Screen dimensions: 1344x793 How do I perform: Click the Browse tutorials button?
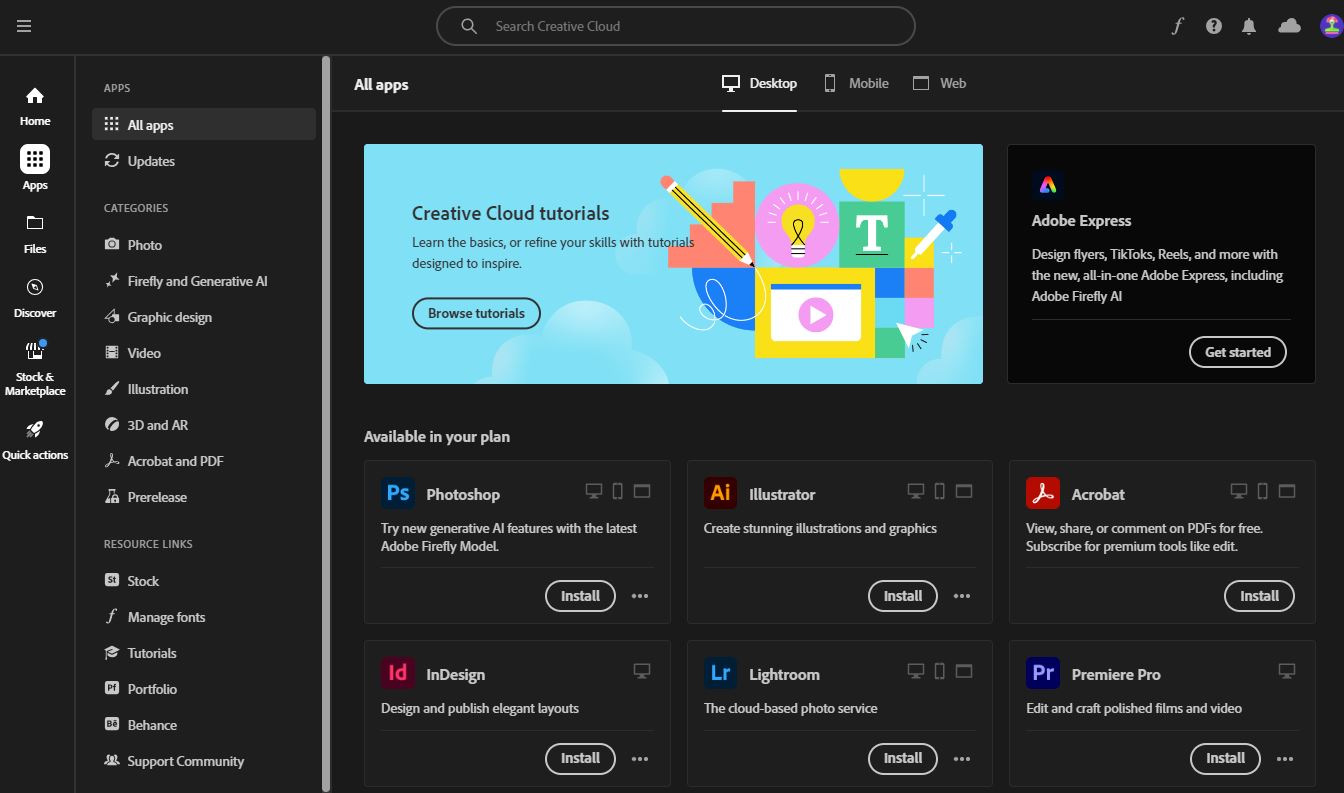[x=476, y=313]
